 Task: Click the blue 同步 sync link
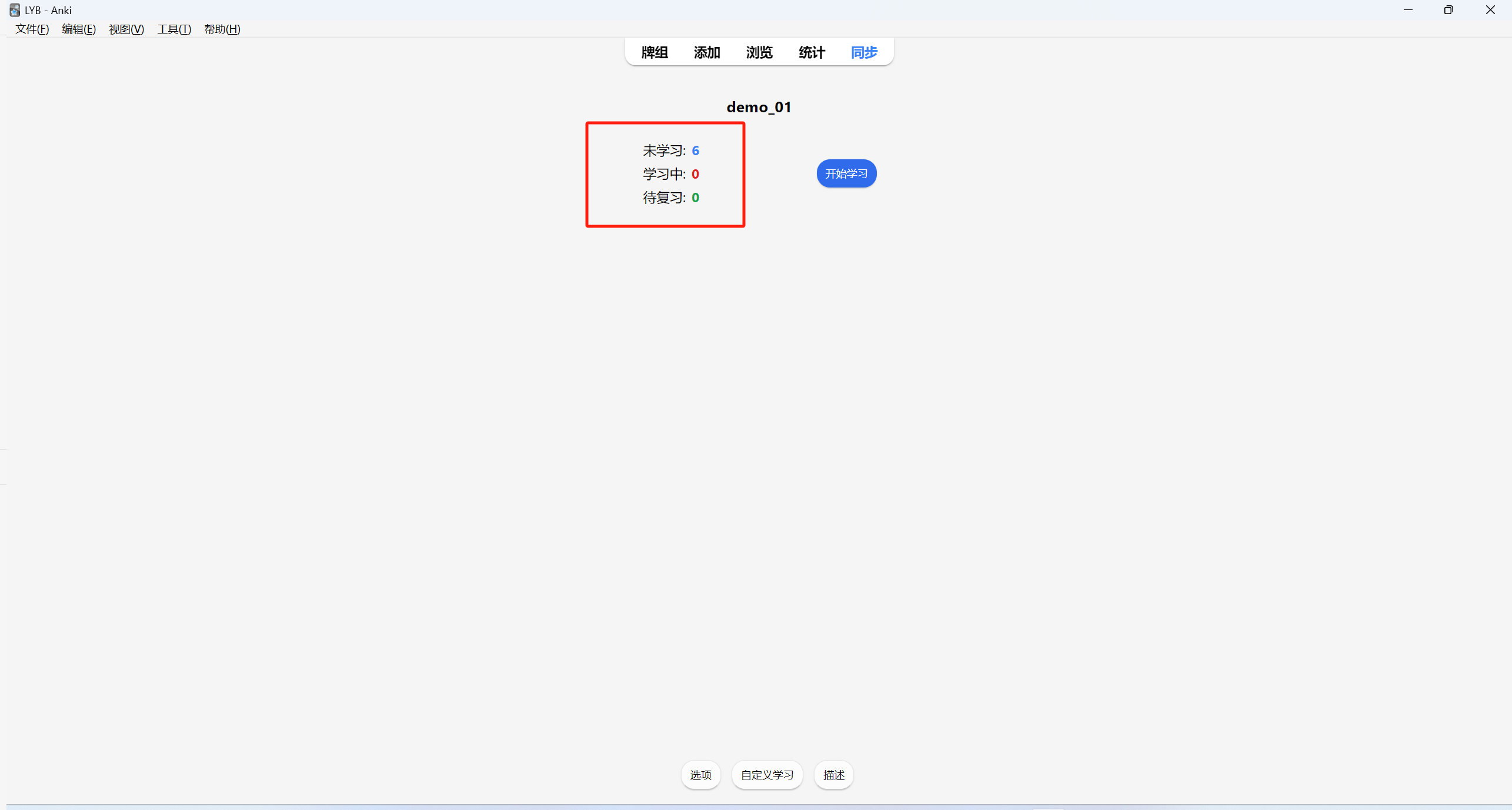click(x=864, y=52)
